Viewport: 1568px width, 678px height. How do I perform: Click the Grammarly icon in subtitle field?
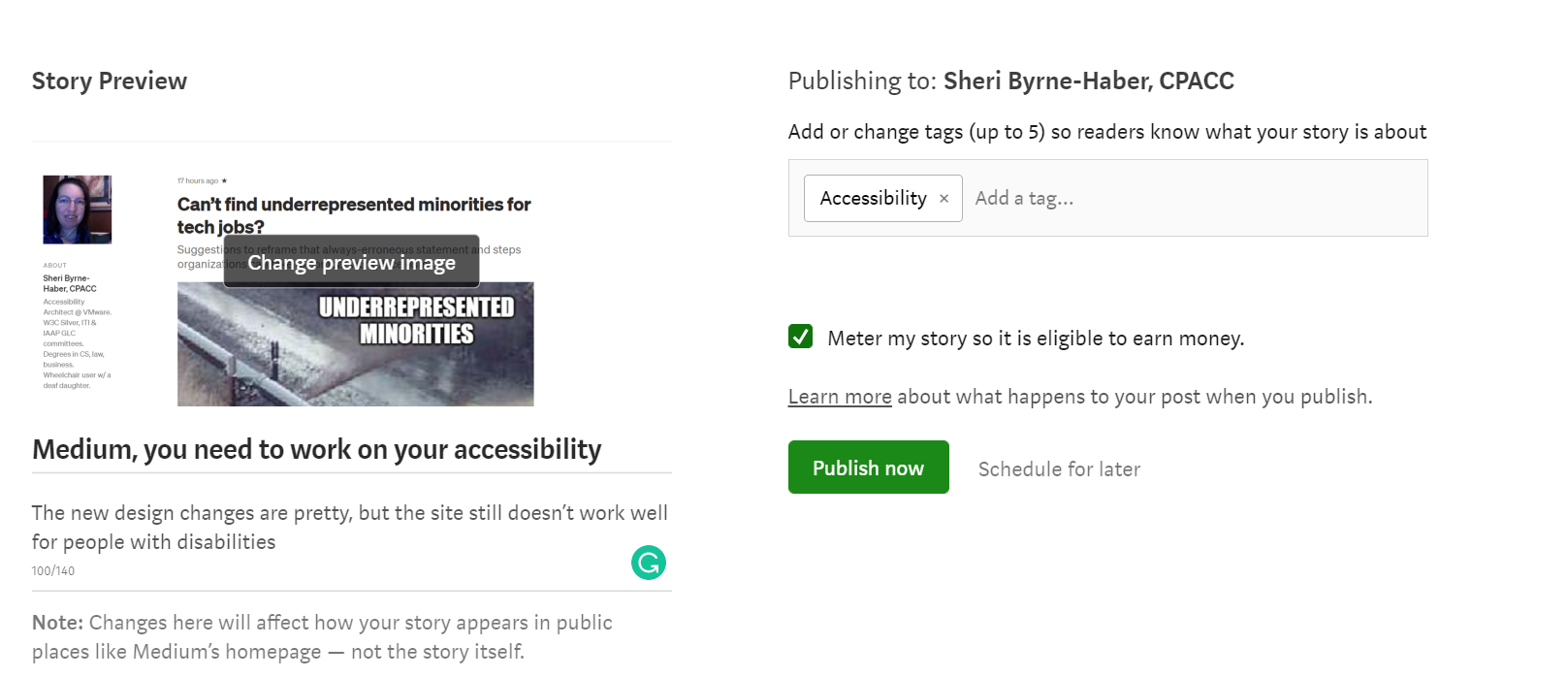[649, 563]
